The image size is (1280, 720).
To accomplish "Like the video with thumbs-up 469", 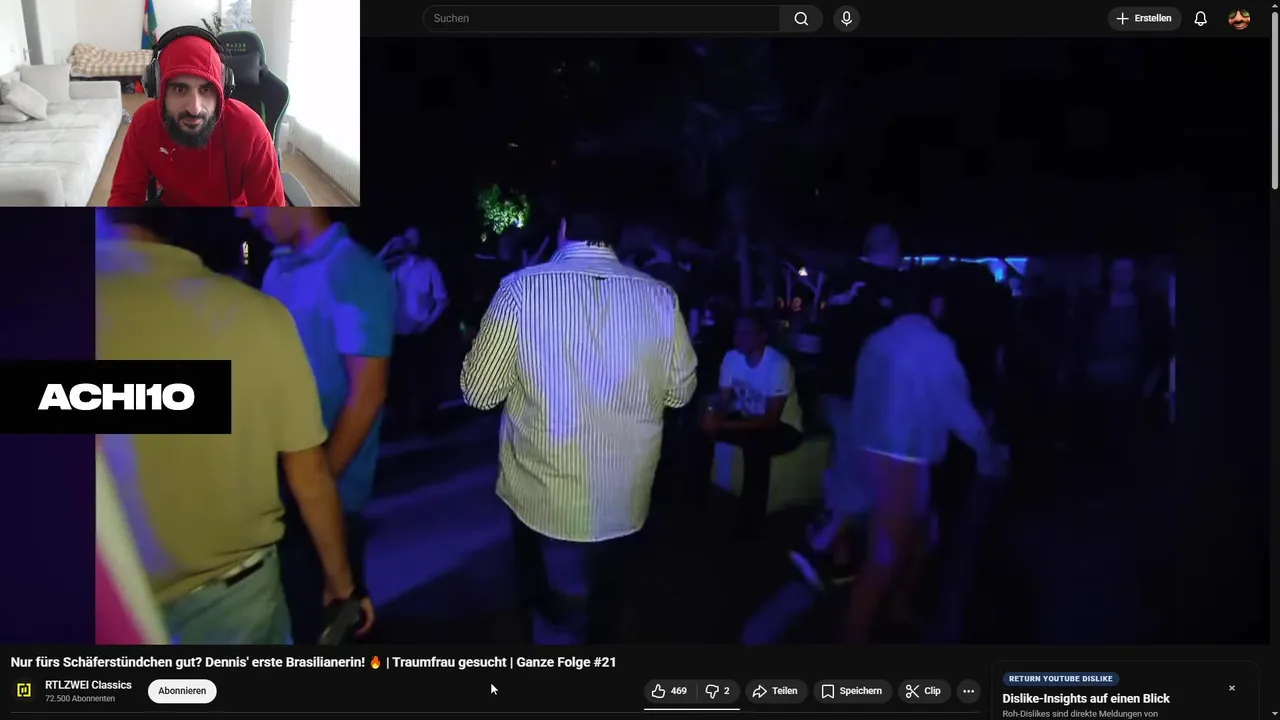I will [x=670, y=691].
